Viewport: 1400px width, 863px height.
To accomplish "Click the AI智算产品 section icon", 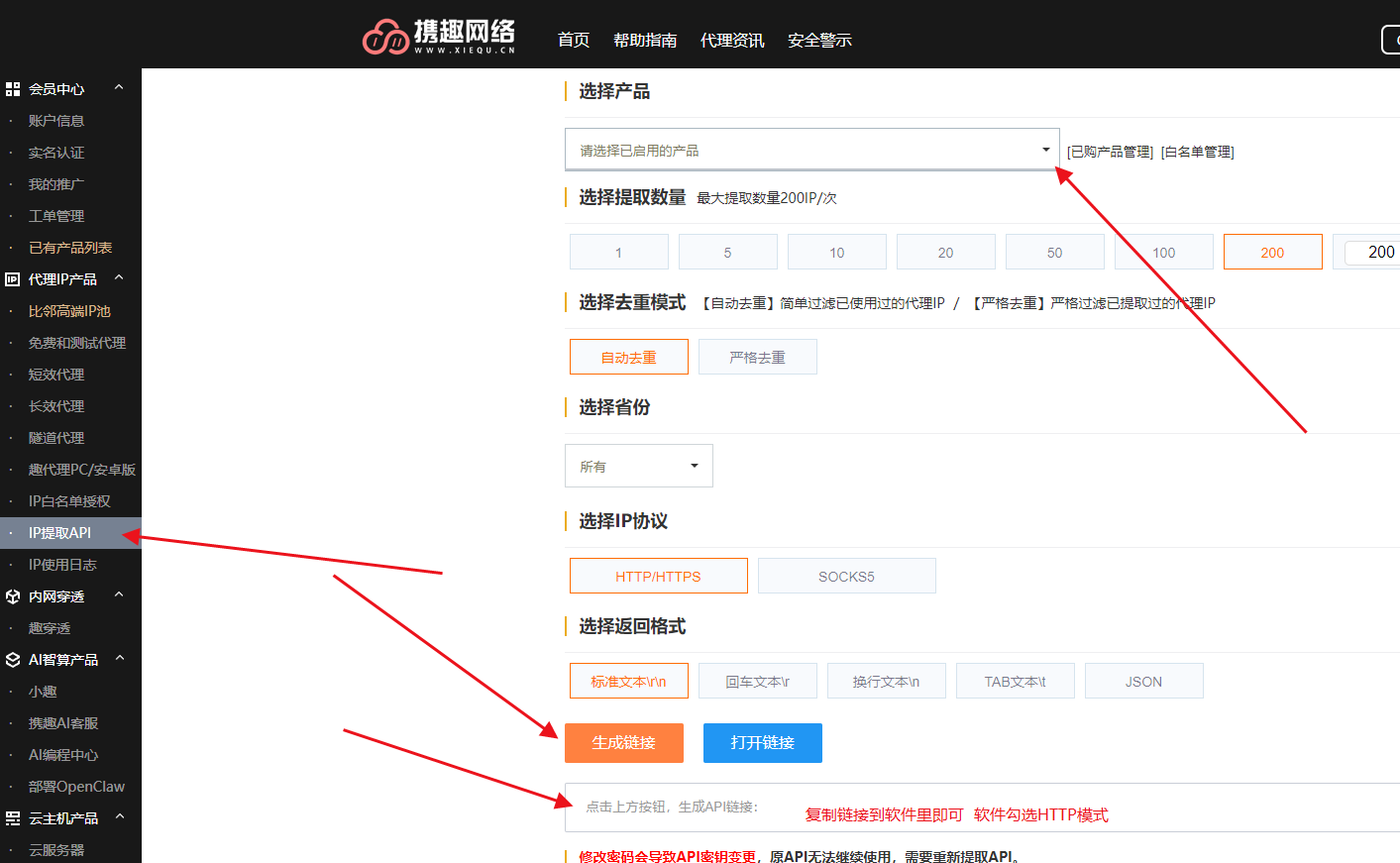I will [14, 659].
